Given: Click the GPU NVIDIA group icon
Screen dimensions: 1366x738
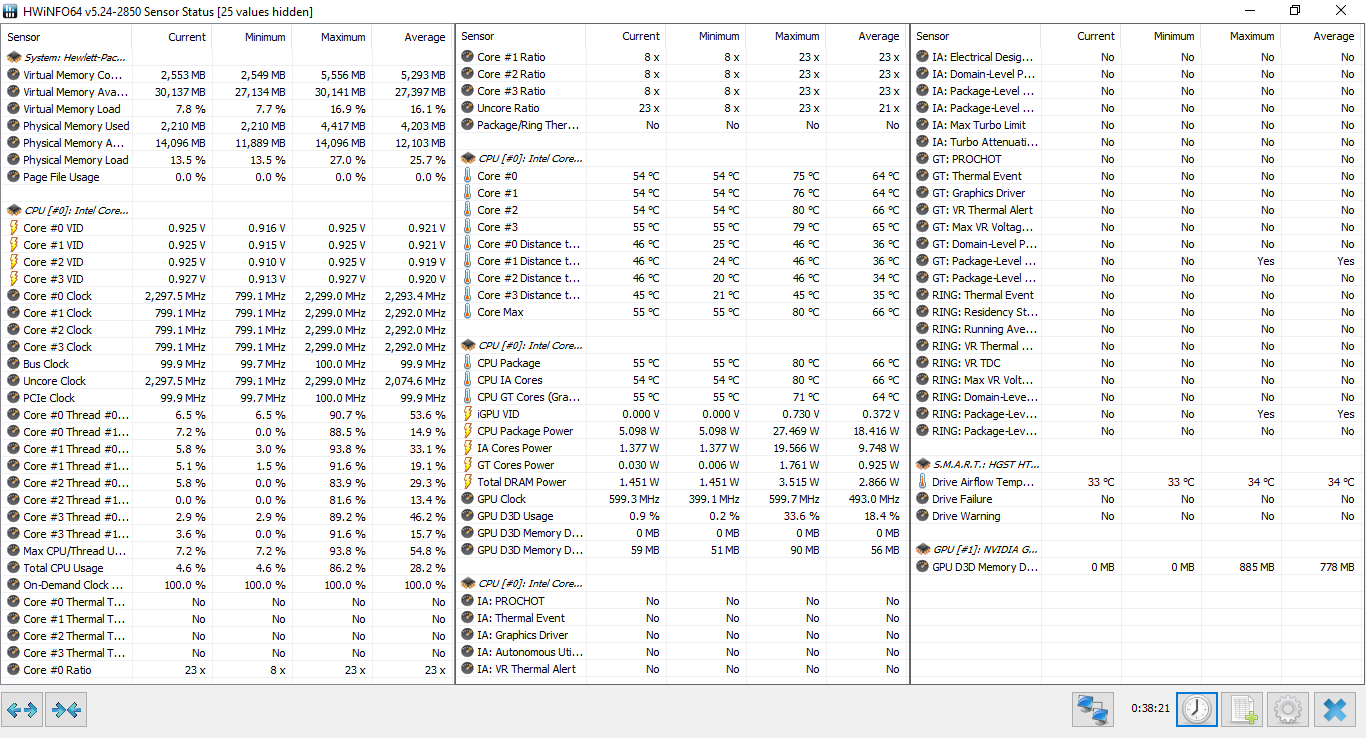Looking at the screenshot, I should click(x=923, y=549).
